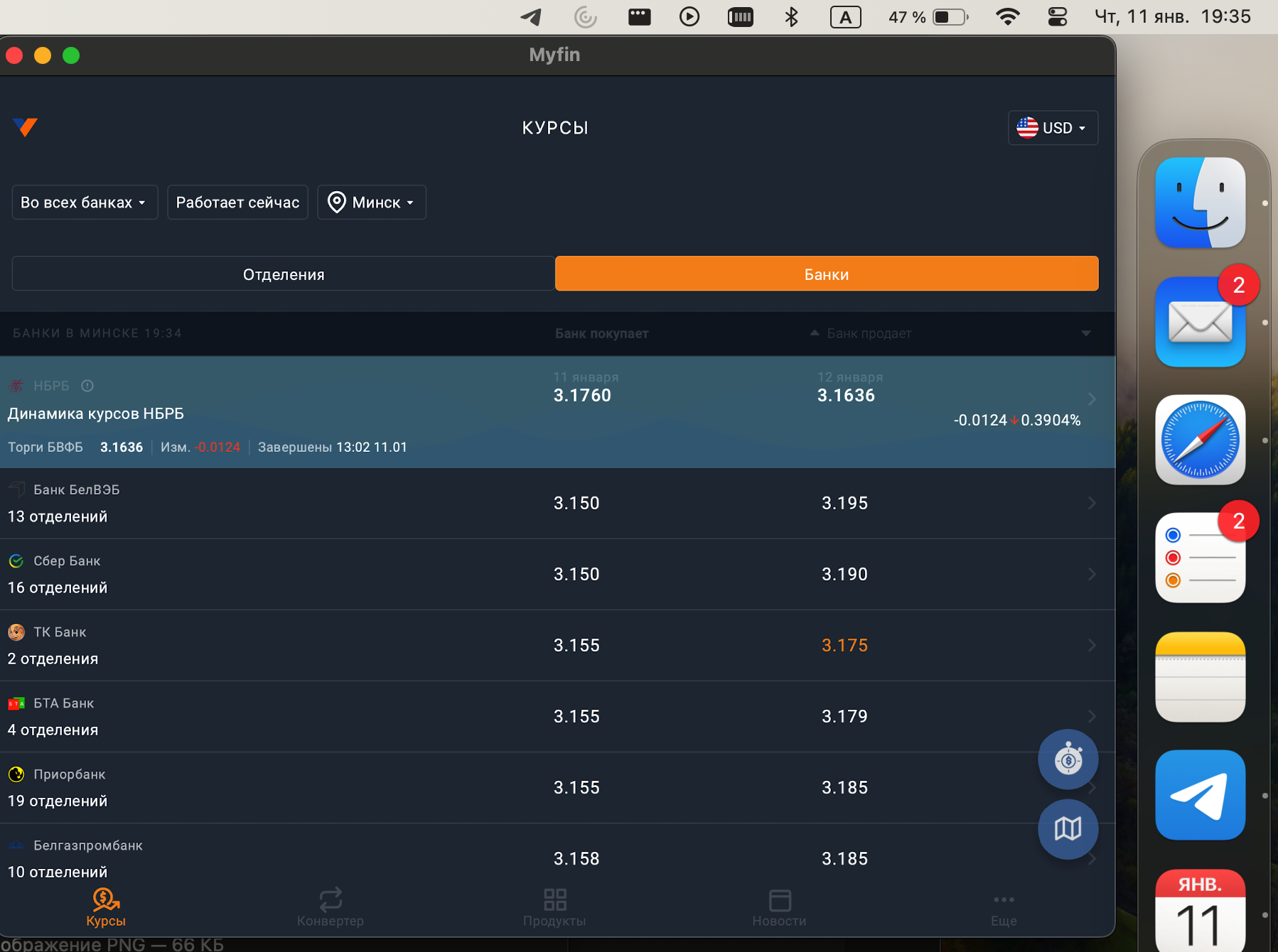Click the memory chip icon in menu bar
Viewport: 1278px width, 952px height.
[741, 16]
